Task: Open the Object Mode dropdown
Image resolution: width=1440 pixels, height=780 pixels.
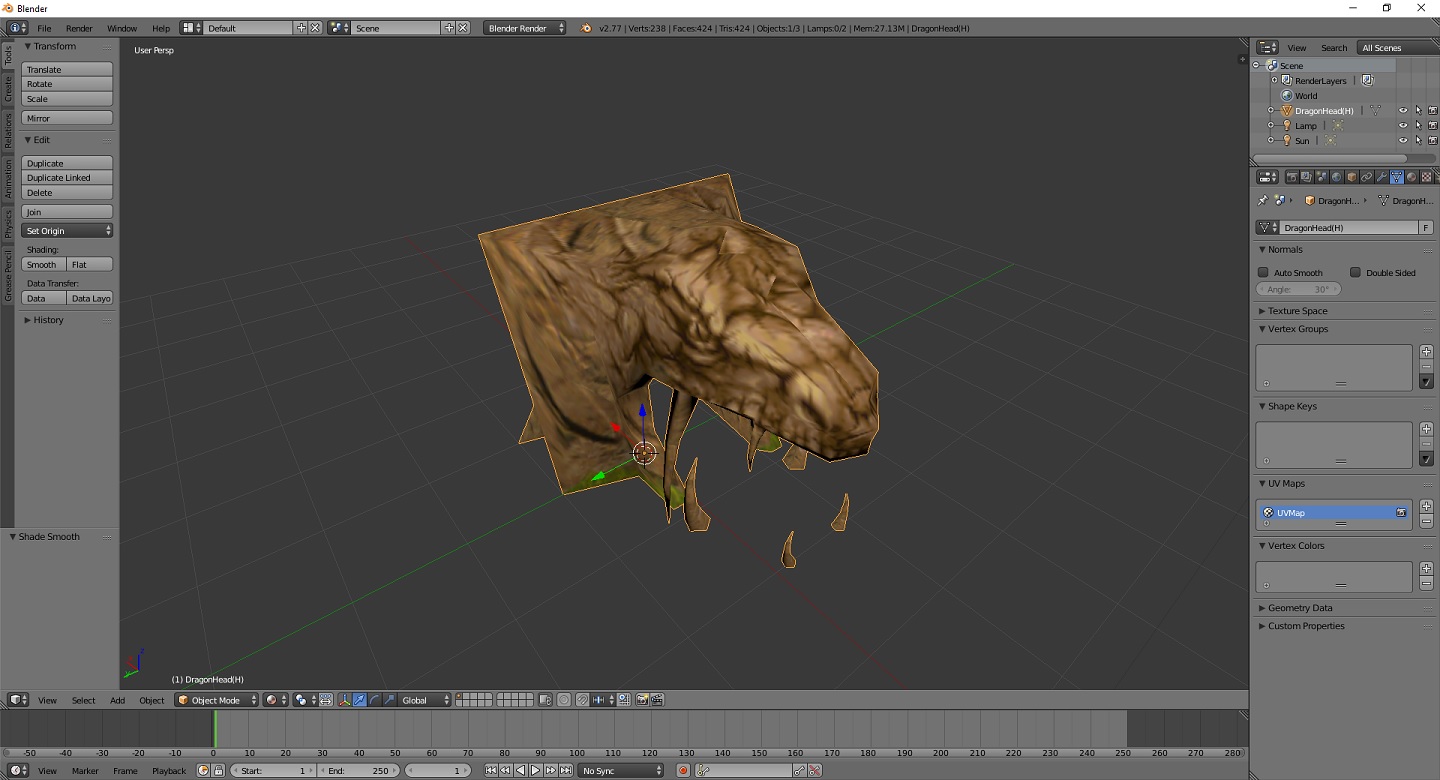Action: (x=217, y=700)
